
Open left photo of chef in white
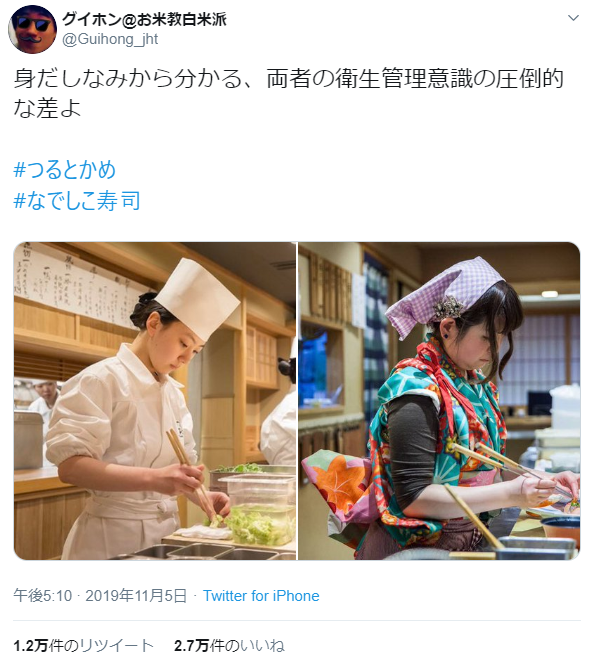(x=155, y=401)
